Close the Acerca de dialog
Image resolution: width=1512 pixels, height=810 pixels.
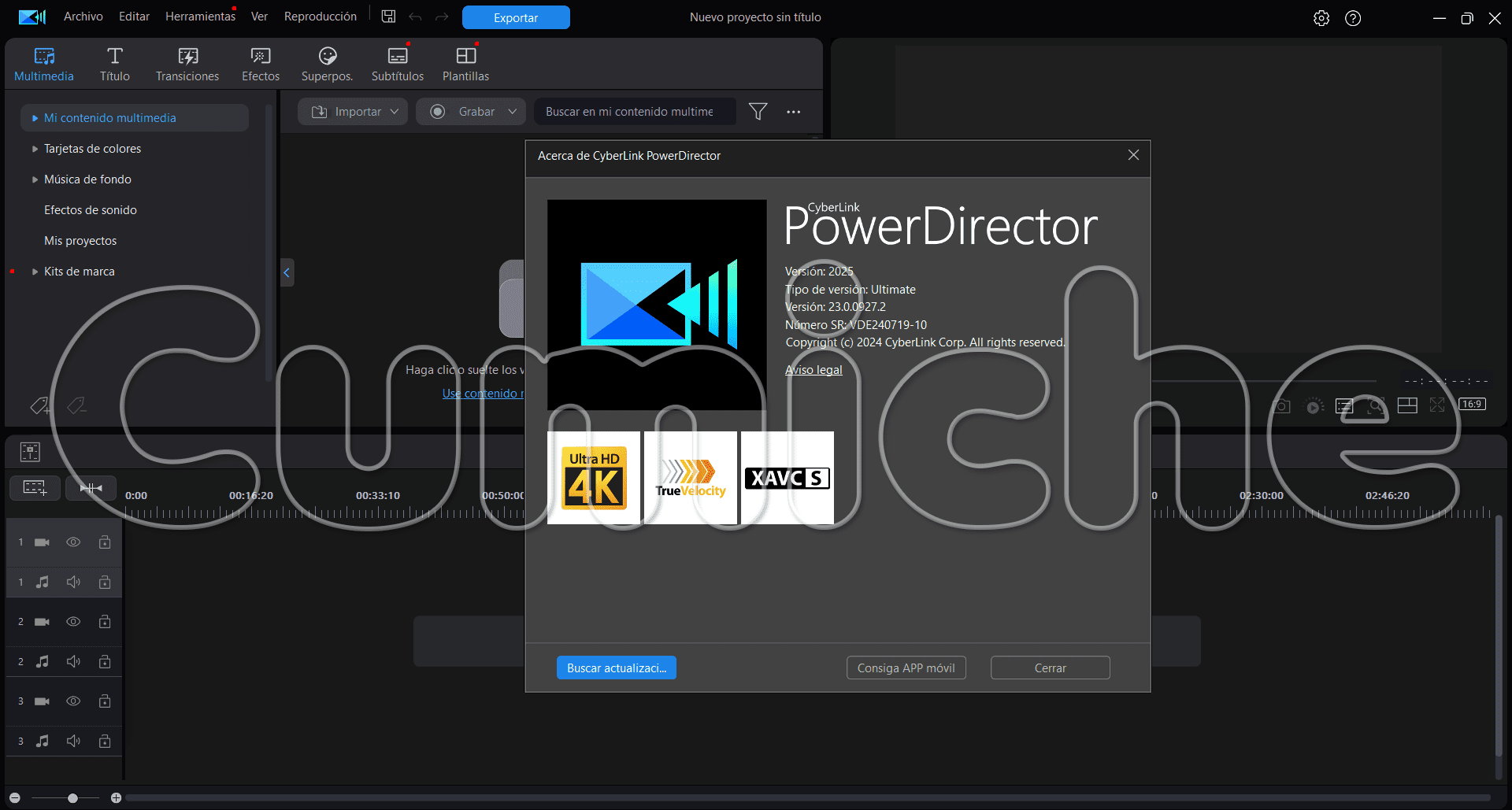[x=1133, y=155]
